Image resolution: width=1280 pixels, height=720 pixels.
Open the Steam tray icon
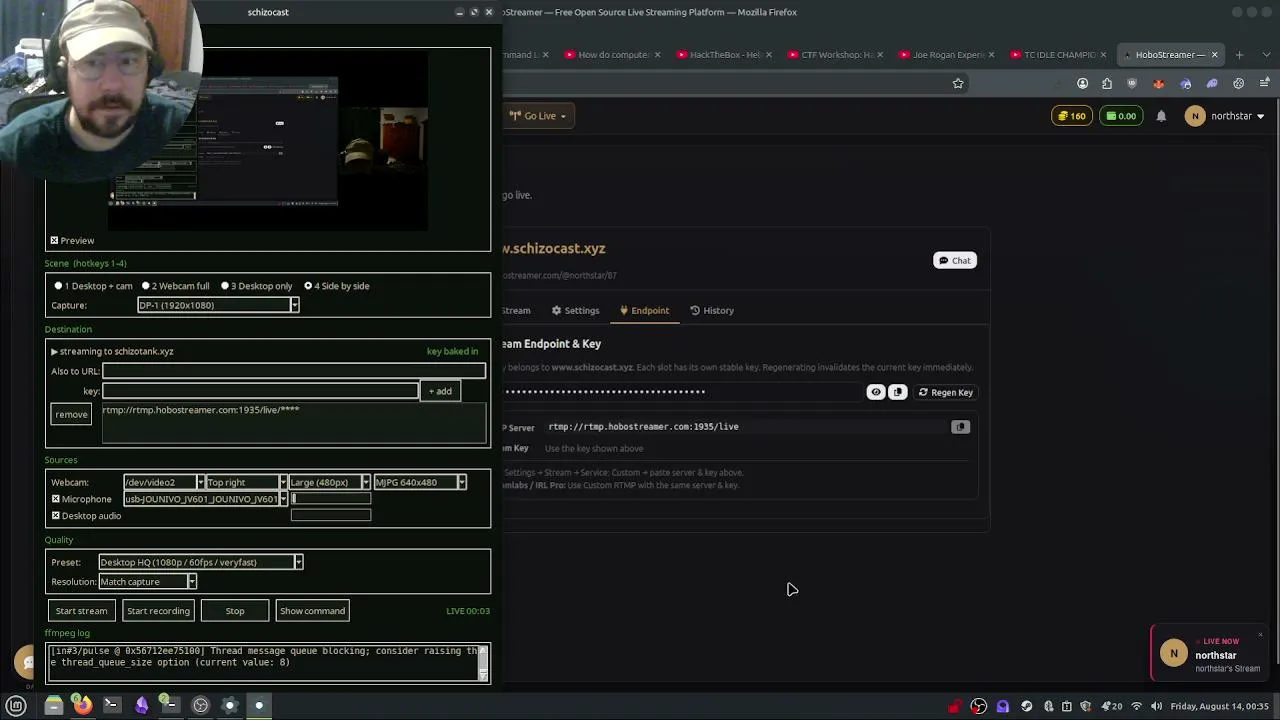(1027, 706)
